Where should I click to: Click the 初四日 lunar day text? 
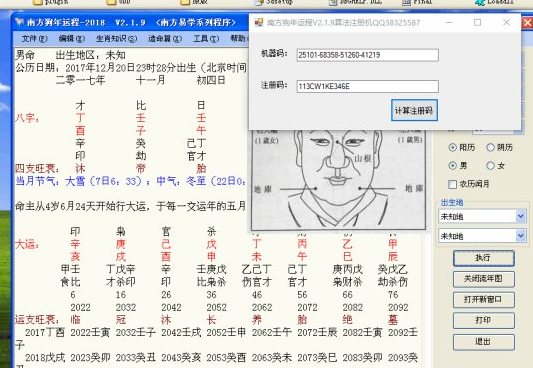coord(211,80)
